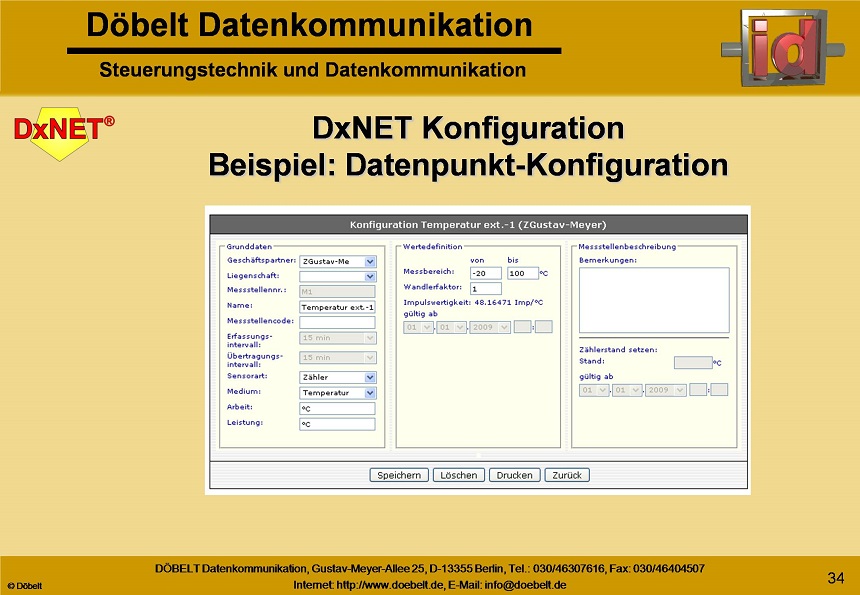Click the Messstellennr. field showing M1
This screenshot has height=595, width=860.
coord(337,292)
